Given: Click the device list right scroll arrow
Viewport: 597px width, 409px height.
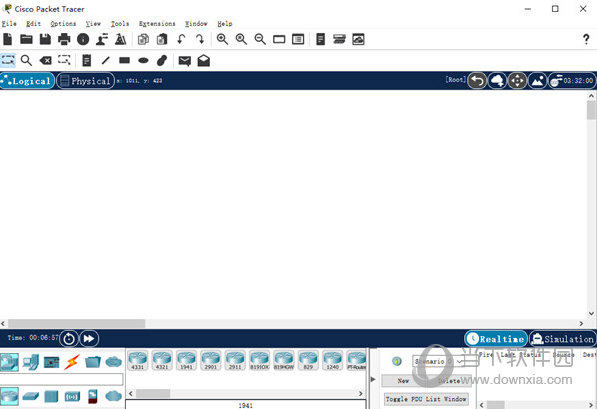Looking at the screenshot, I should (x=361, y=393).
